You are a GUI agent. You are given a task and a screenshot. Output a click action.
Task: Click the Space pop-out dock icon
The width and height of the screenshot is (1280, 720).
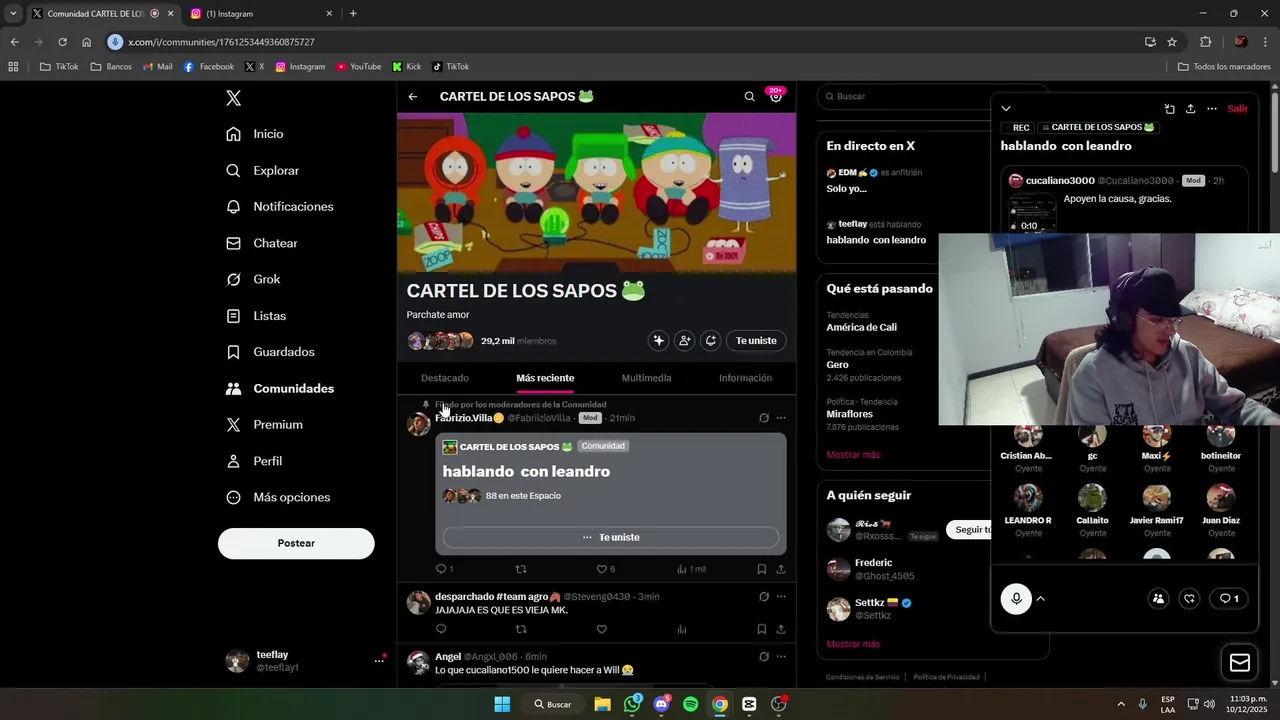[x=1169, y=109]
